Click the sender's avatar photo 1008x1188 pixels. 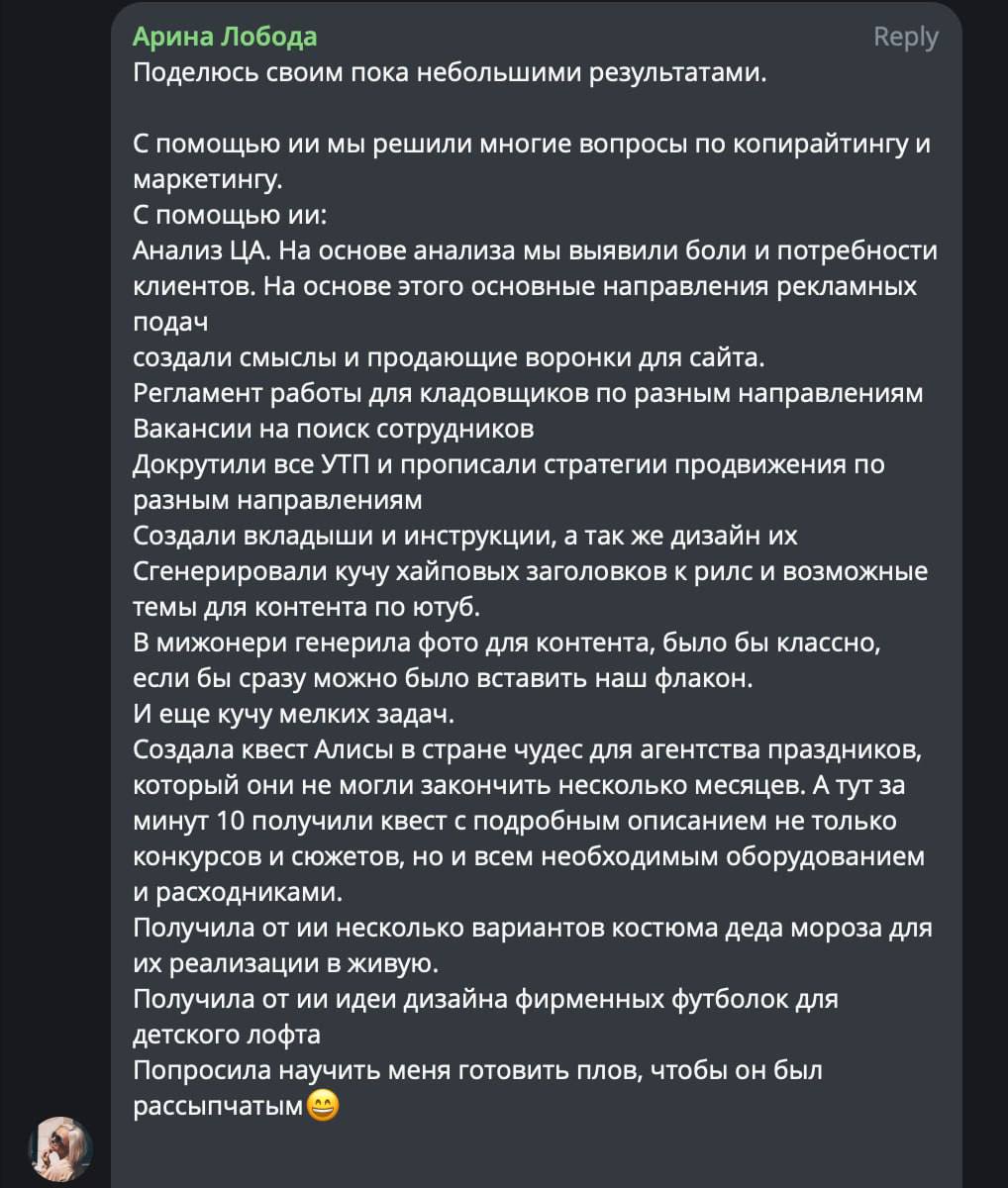tap(61, 1148)
